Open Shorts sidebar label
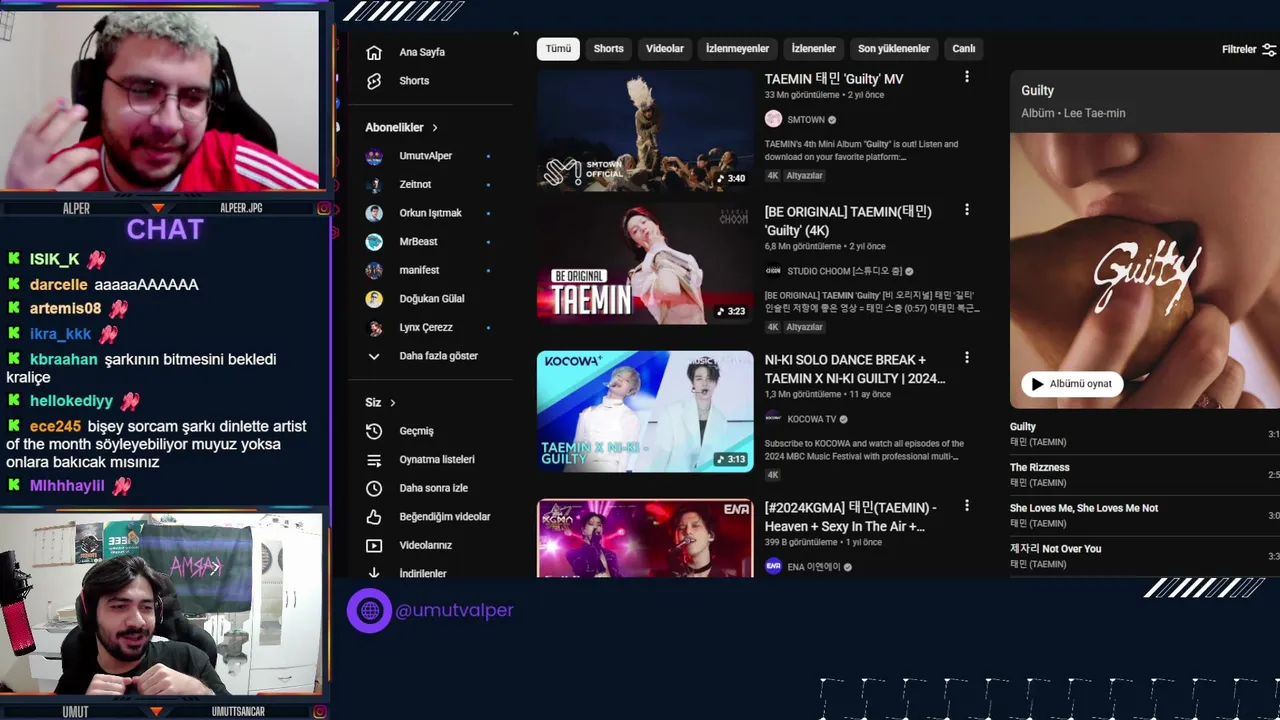This screenshot has width=1280, height=720. tap(414, 81)
